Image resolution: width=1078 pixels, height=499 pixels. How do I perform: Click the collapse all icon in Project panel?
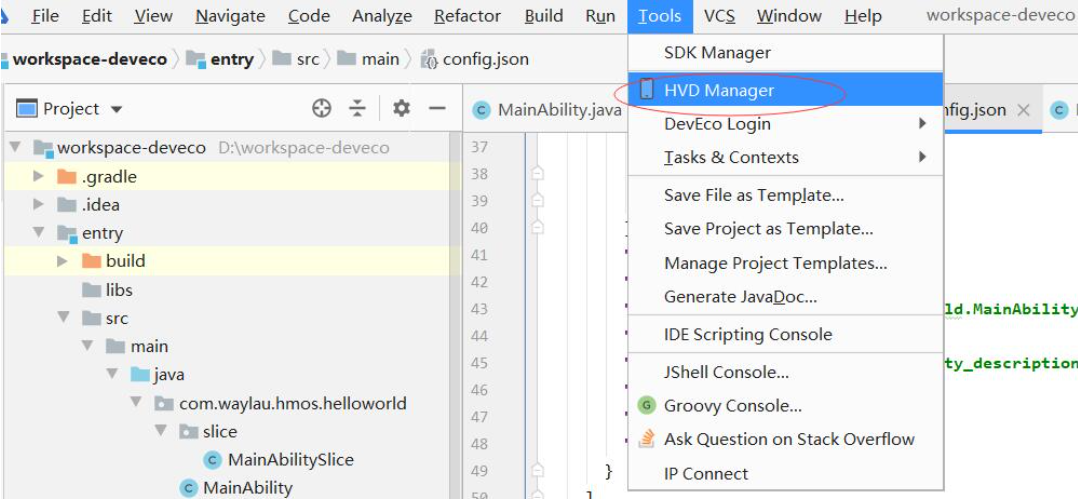357,109
